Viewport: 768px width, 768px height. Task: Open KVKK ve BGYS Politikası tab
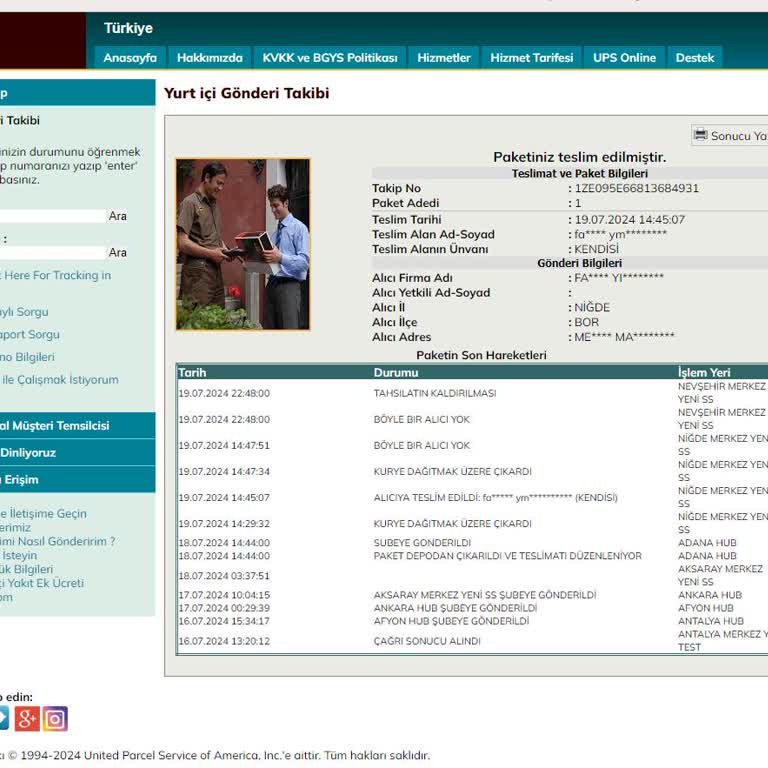point(330,58)
